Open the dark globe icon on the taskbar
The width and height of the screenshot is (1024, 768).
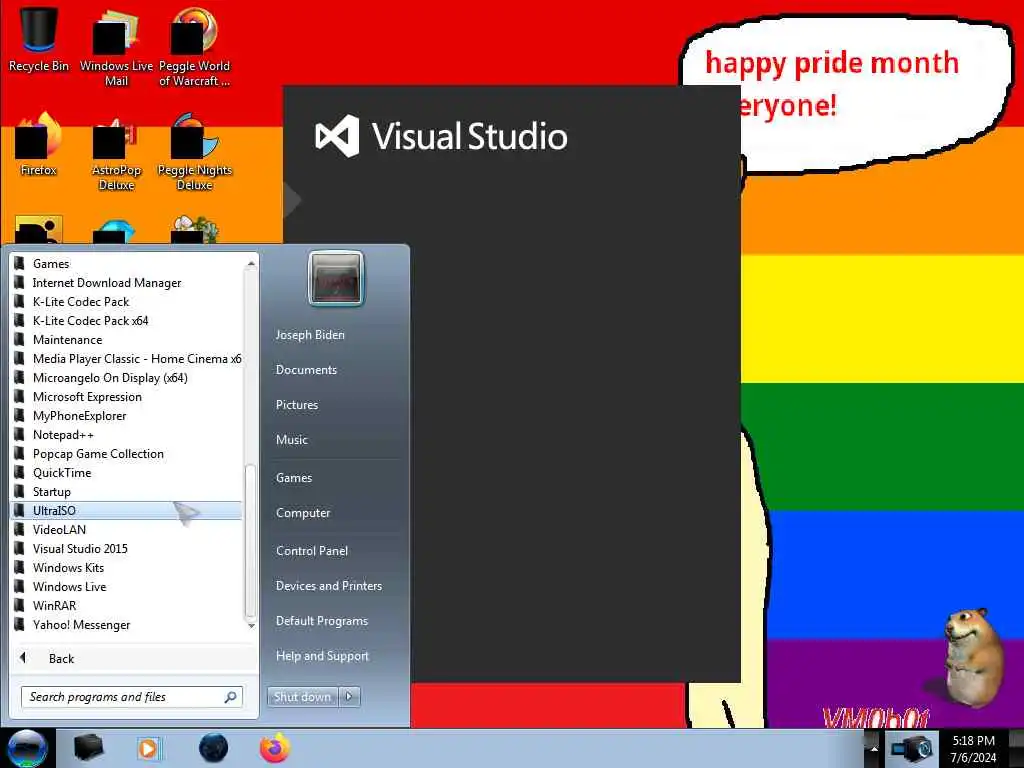coord(214,748)
